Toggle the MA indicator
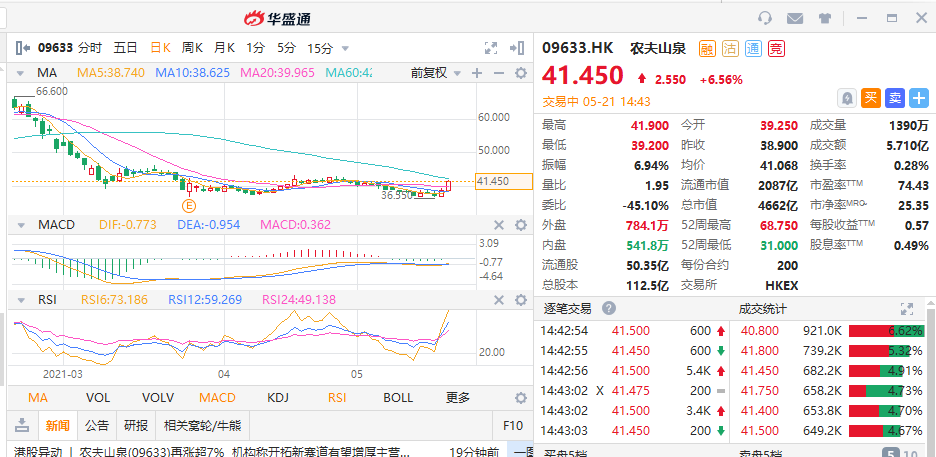 pyautogui.click(x=38, y=397)
